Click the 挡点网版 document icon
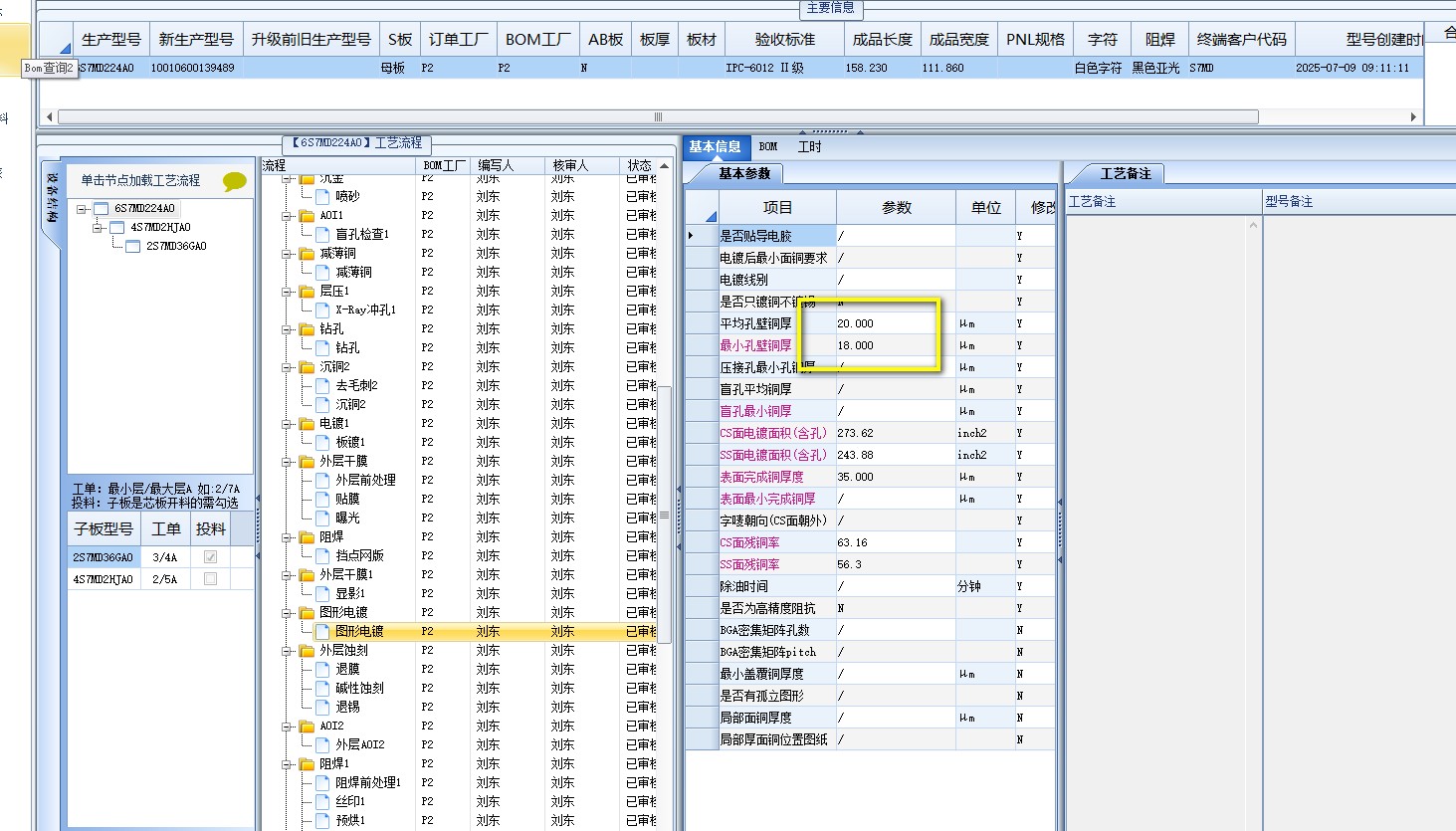 coord(323,556)
